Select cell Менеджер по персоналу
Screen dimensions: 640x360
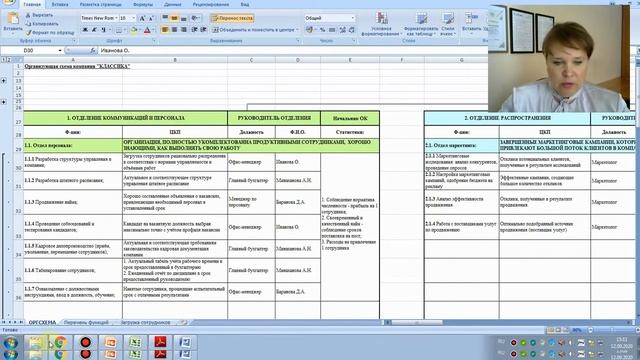click(251, 202)
